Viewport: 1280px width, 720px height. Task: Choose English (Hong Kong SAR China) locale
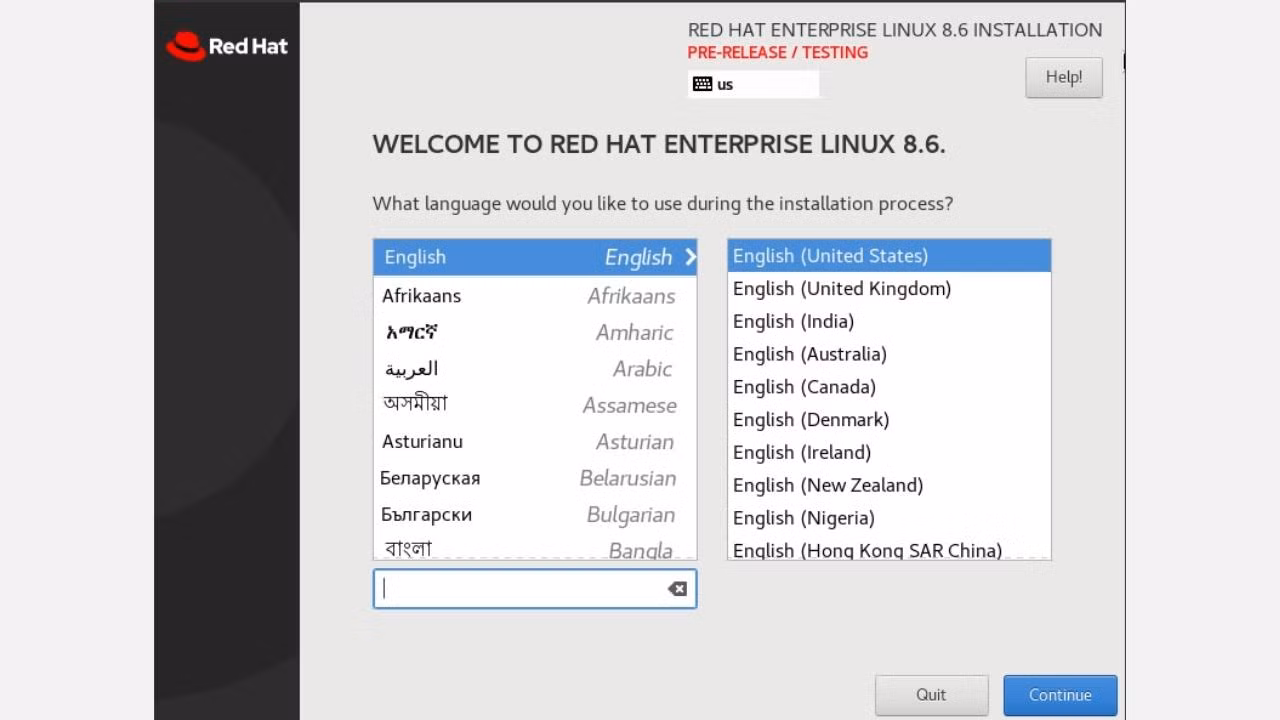pyautogui.click(x=889, y=549)
